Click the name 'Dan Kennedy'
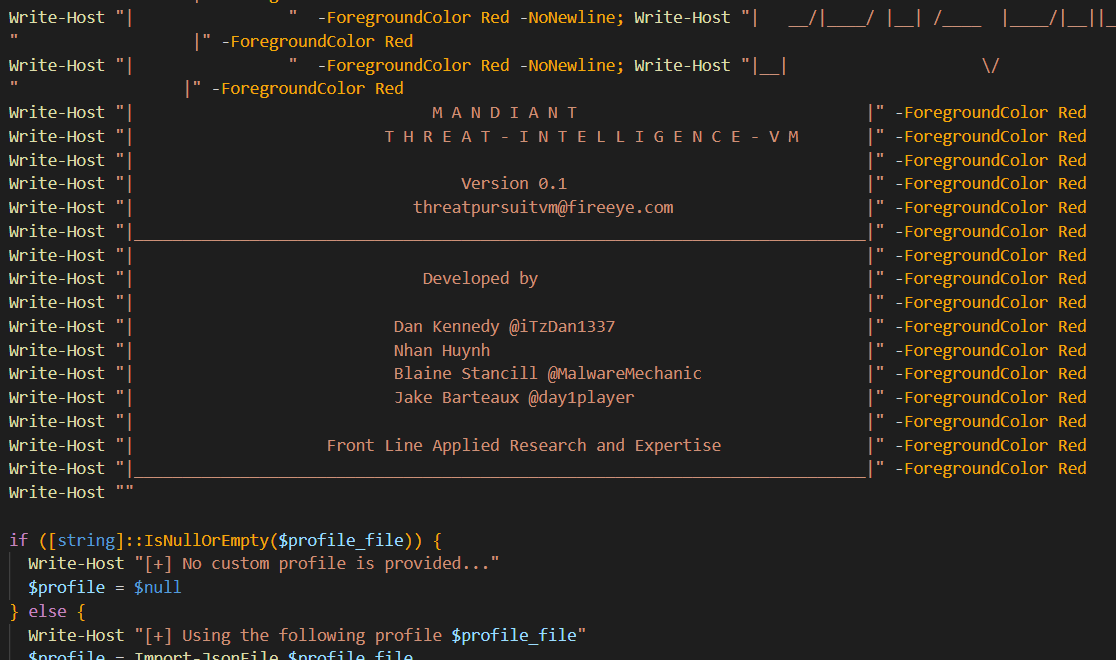Viewport: 1116px width, 660px height. coord(446,327)
